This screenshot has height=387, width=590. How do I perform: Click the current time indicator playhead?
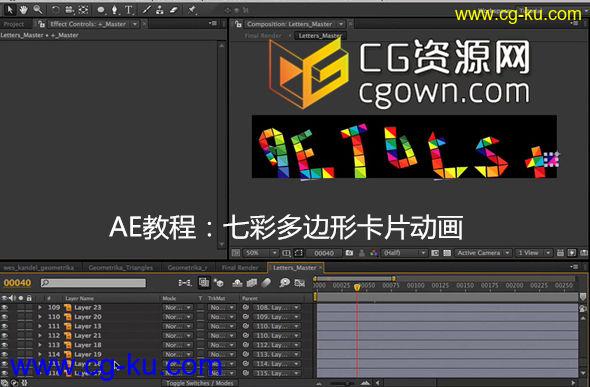tap(357, 287)
